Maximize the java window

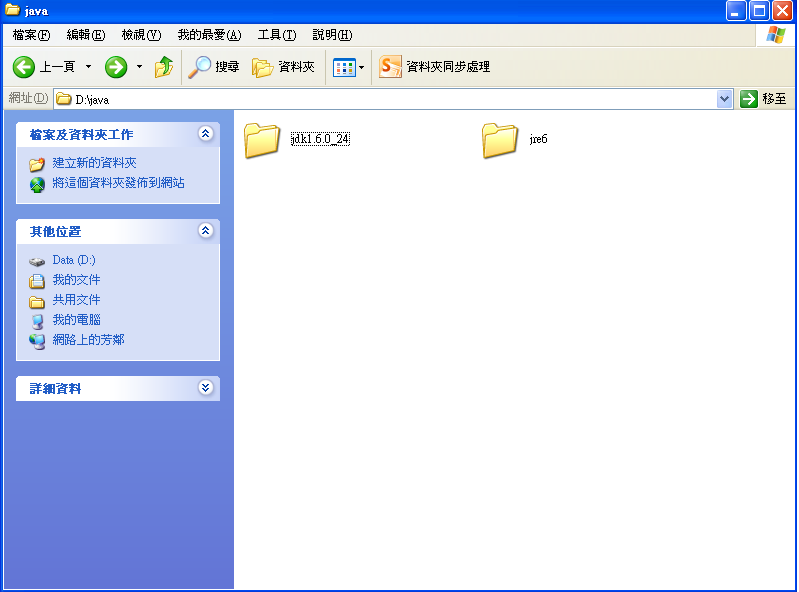pos(759,11)
